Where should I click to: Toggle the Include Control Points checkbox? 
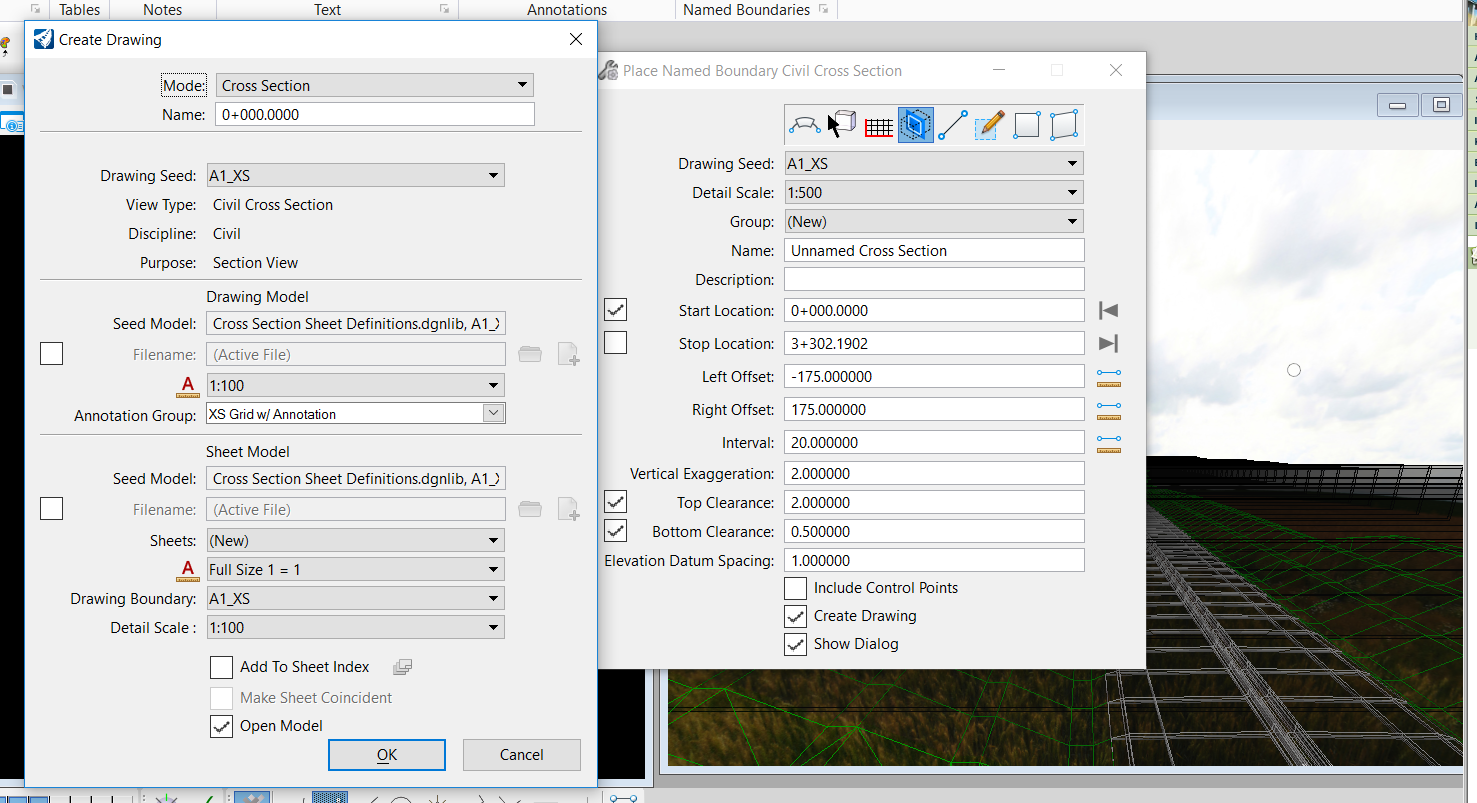(795, 588)
